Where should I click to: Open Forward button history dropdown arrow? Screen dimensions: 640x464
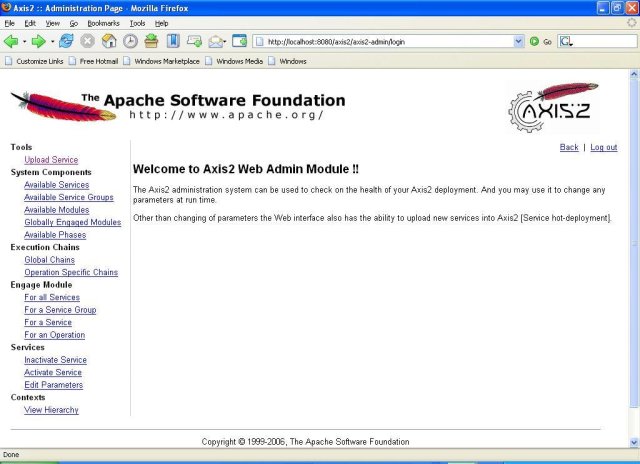(52, 42)
